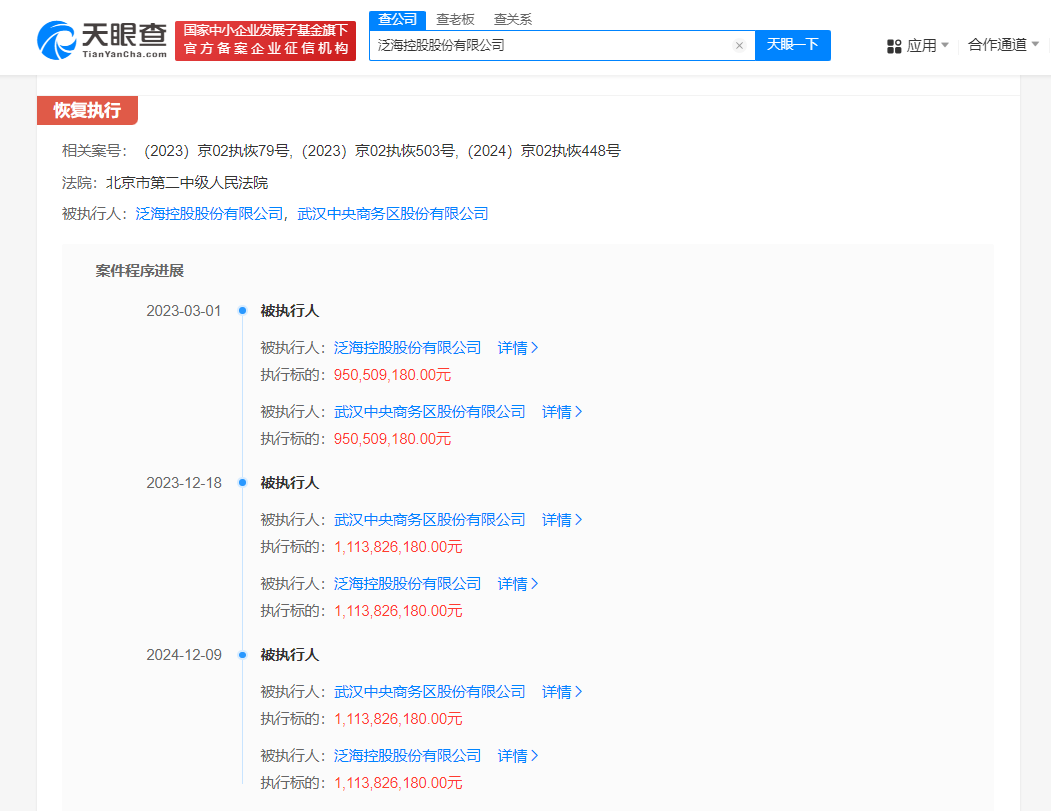
Task: Open 详情 for 泛海控股 under 2023-12-18
Action: pyautogui.click(x=517, y=584)
